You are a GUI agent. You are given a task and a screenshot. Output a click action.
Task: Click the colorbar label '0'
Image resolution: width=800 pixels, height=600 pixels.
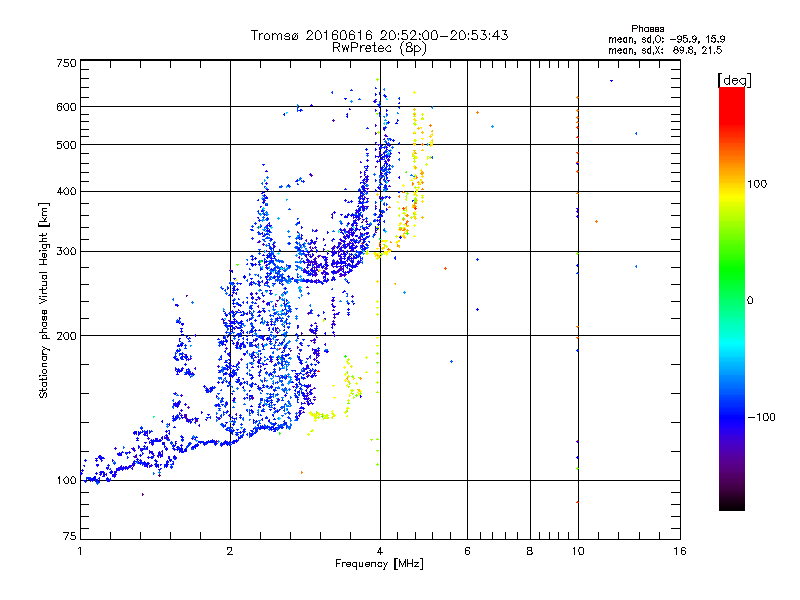750,301
